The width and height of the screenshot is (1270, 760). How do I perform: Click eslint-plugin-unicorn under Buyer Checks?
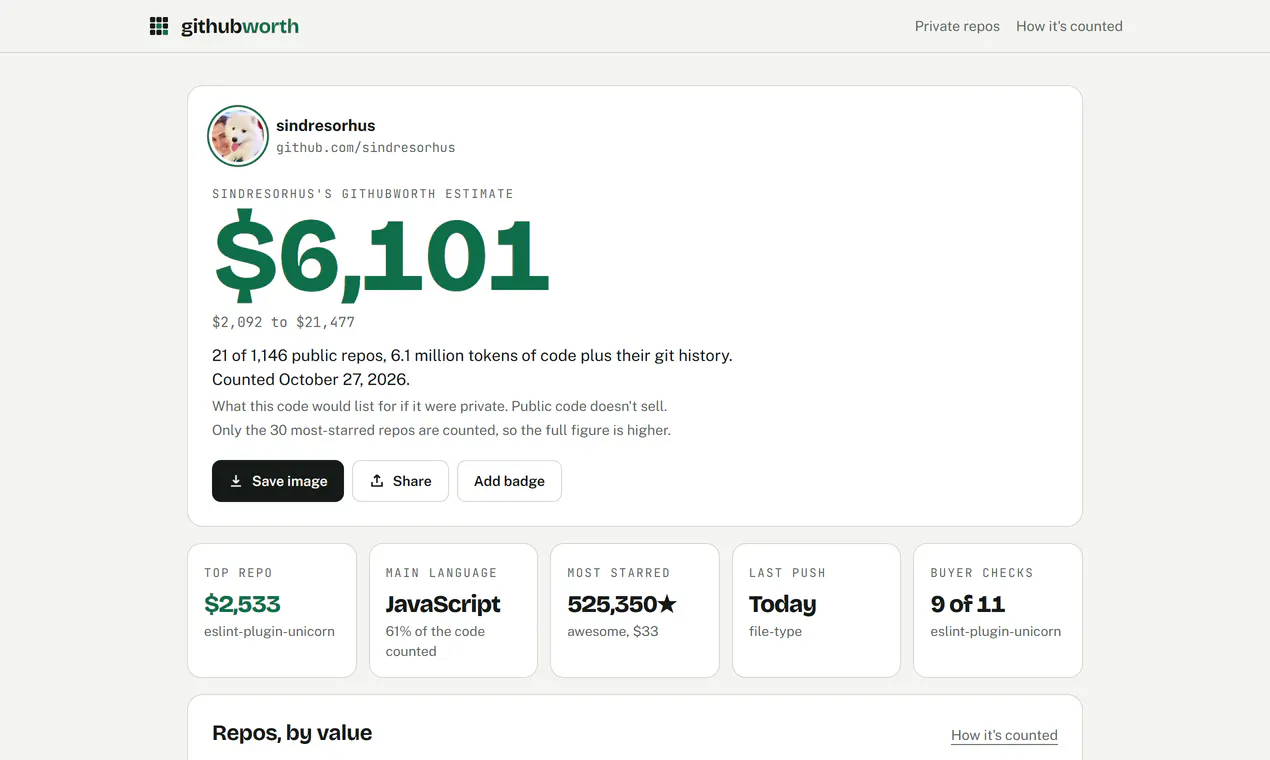coord(995,631)
